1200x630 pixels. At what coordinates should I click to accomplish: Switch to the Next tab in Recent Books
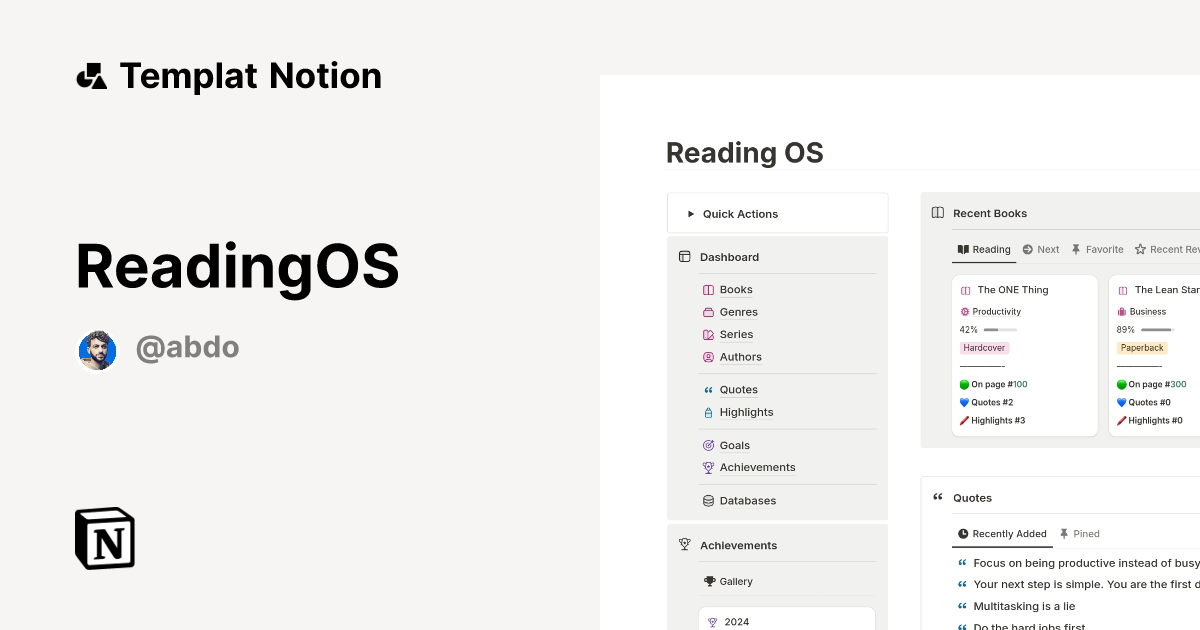[x=1041, y=249]
